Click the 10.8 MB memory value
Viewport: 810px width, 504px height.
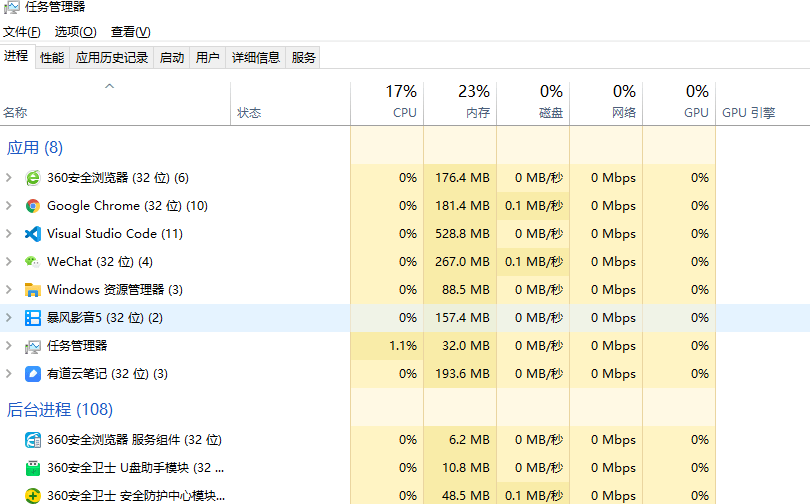click(x=465, y=468)
